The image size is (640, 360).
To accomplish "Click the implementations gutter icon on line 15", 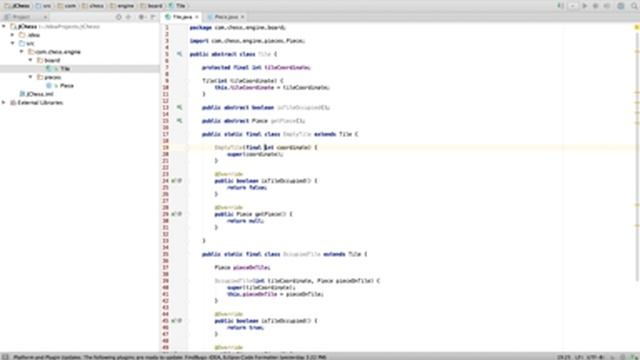I will pos(179,121).
